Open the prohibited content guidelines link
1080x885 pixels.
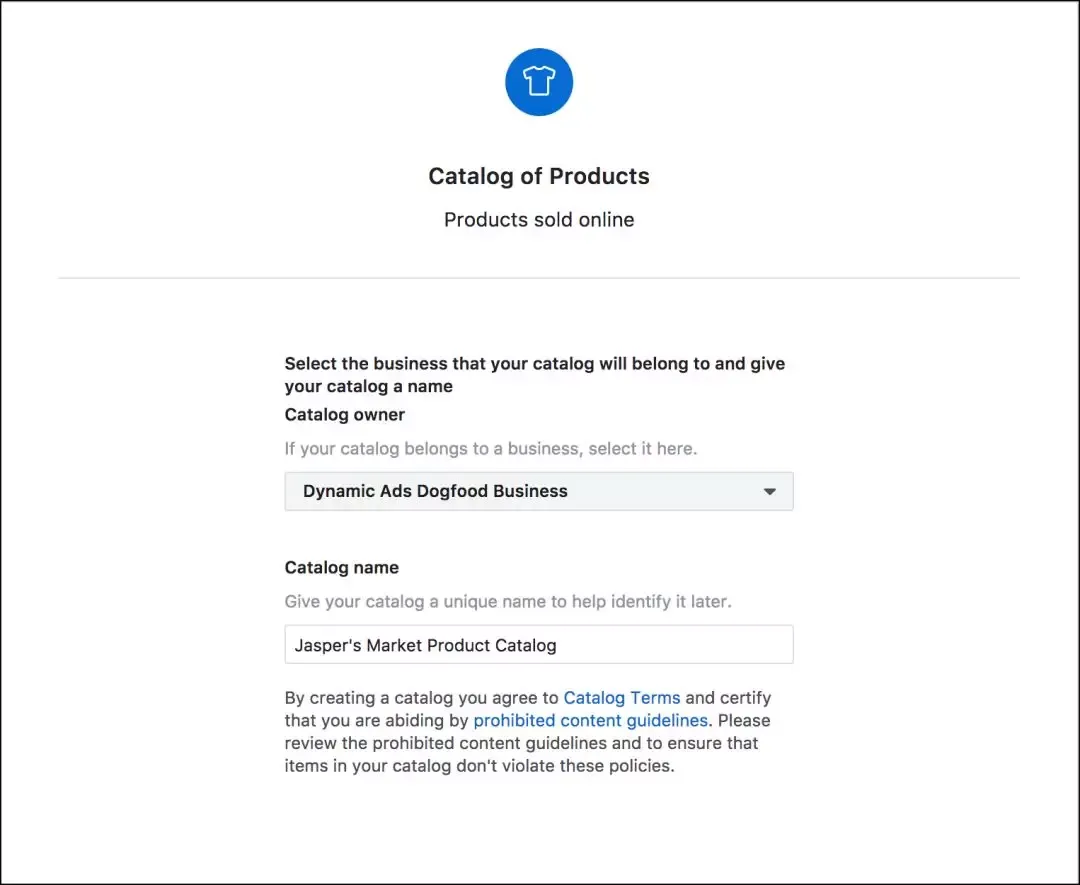pyautogui.click(x=590, y=721)
